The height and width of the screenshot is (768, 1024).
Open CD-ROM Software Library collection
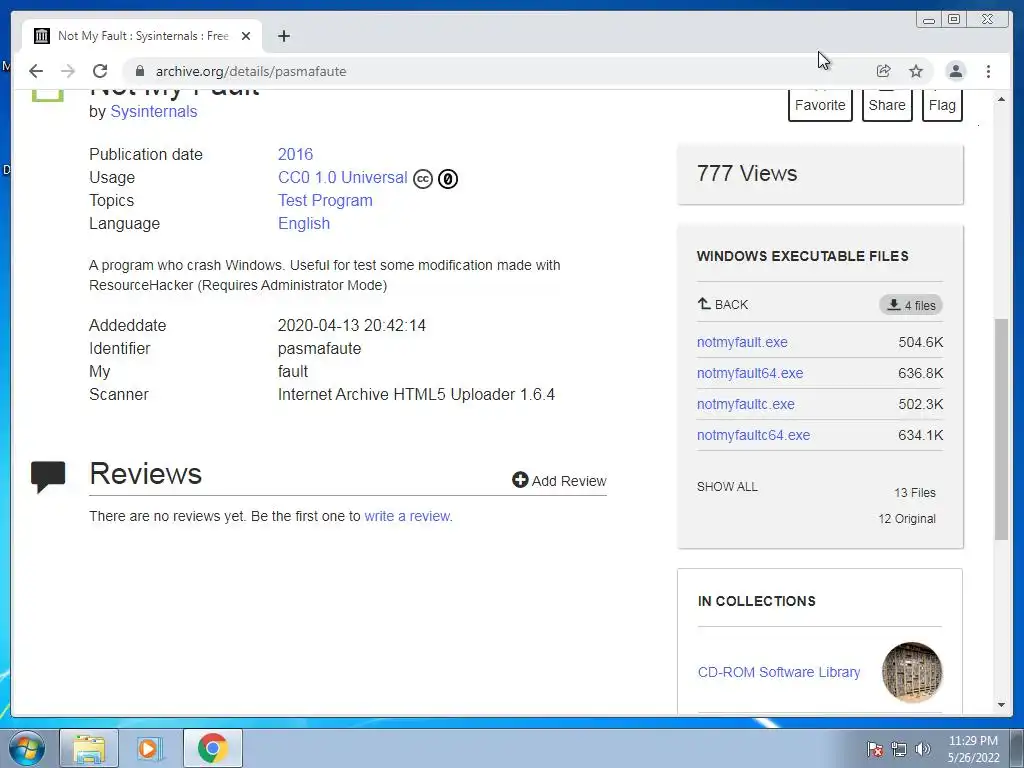pyautogui.click(x=778, y=672)
